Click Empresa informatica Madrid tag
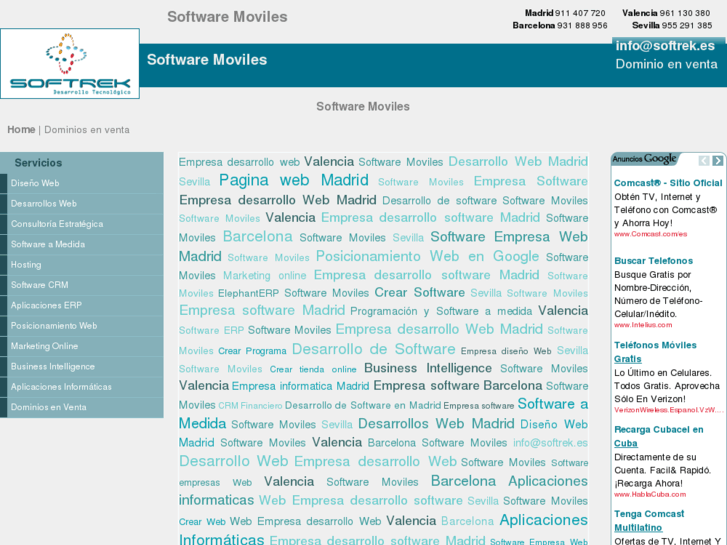This screenshot has width=727, height=545. (300, 386)
